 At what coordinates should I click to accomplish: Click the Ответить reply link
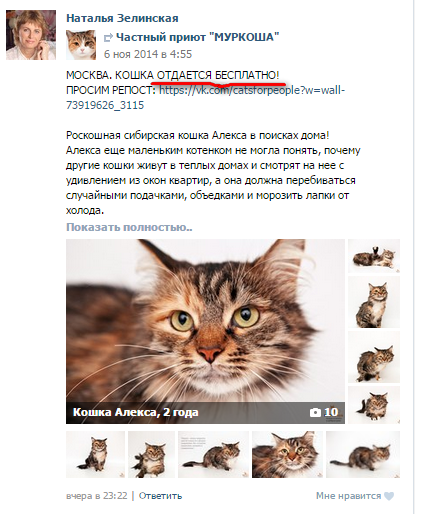[x=160, y=496]
